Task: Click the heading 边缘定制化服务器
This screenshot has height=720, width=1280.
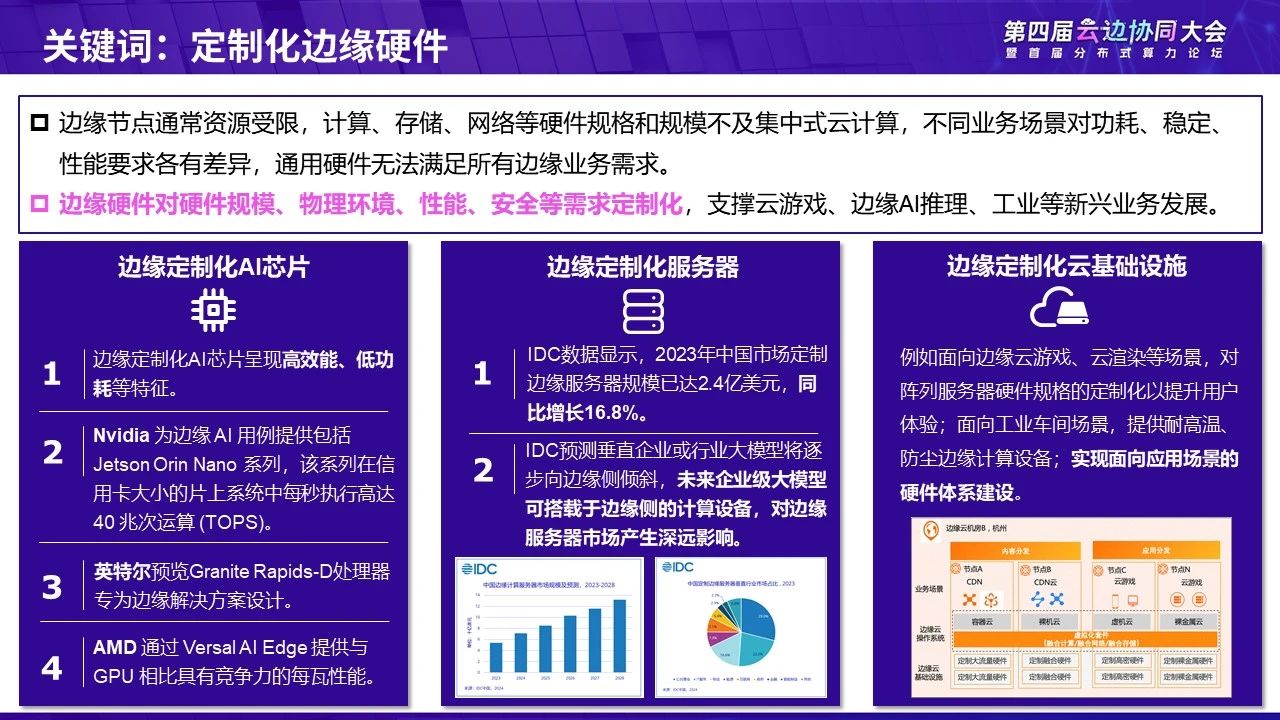Action: [x=642, y=267]
